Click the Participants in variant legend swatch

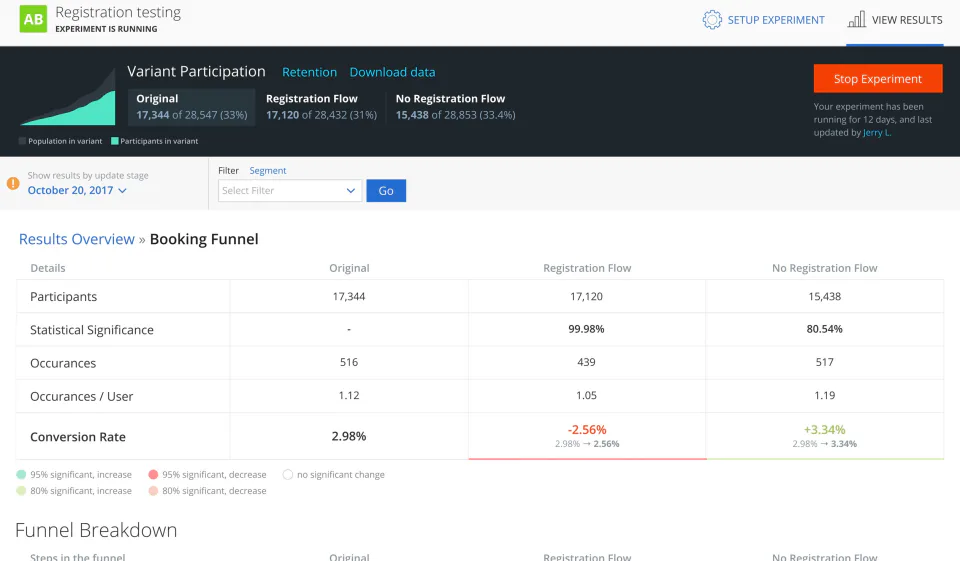[114, 141]
